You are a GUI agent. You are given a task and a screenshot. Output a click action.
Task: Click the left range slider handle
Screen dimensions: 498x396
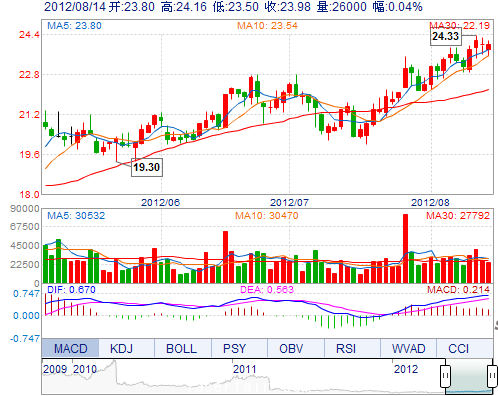(445, 376)
